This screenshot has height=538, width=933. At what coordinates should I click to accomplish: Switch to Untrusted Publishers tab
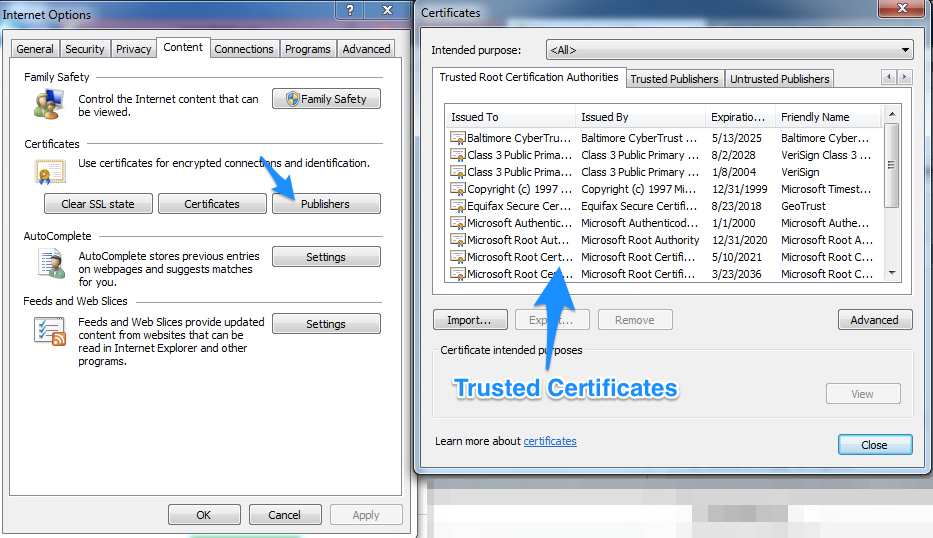(x=779, y=79)
